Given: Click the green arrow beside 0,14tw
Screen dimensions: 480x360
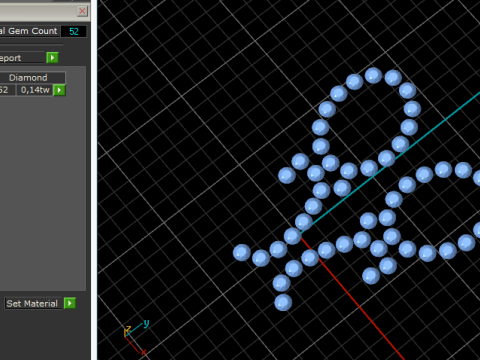Looking at the screenshot, I should point(59,90).
